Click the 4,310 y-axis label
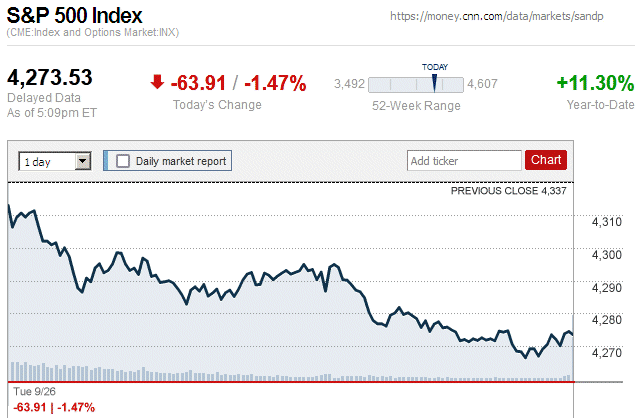This screenshot has height=420, width=640. pos(607,222)
